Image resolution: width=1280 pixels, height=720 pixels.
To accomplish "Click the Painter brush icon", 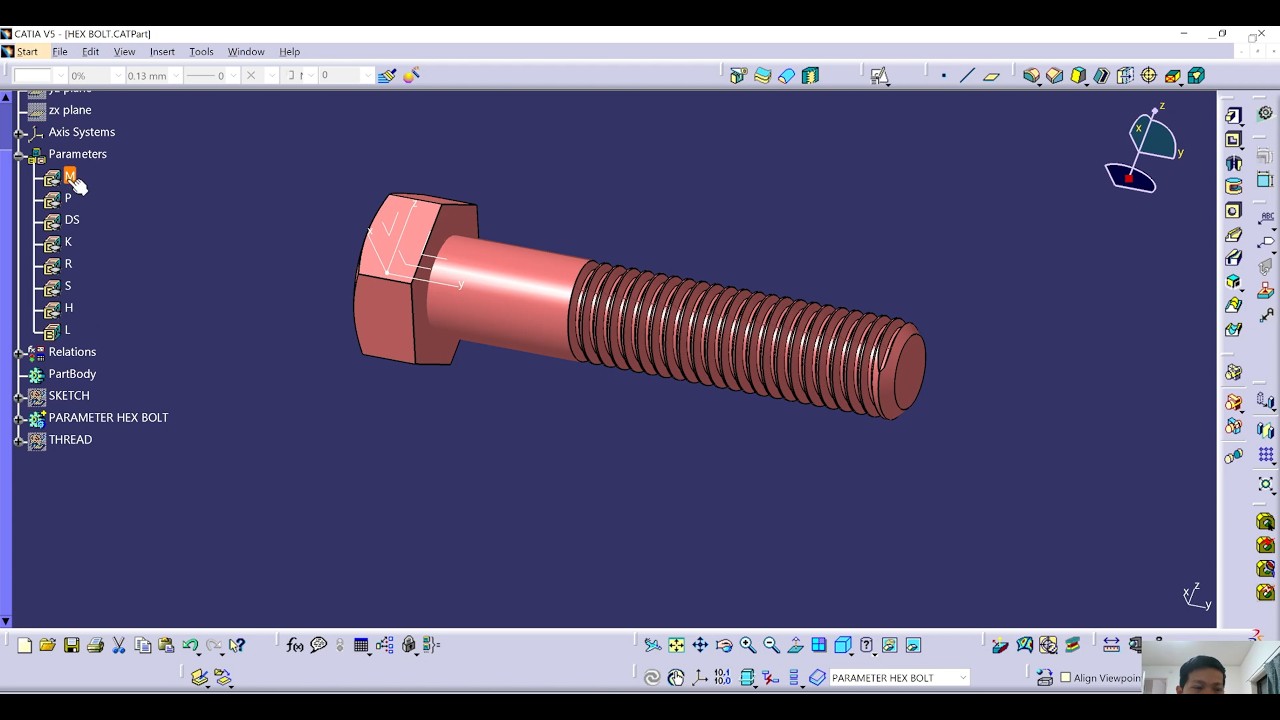I will (387, 75).
